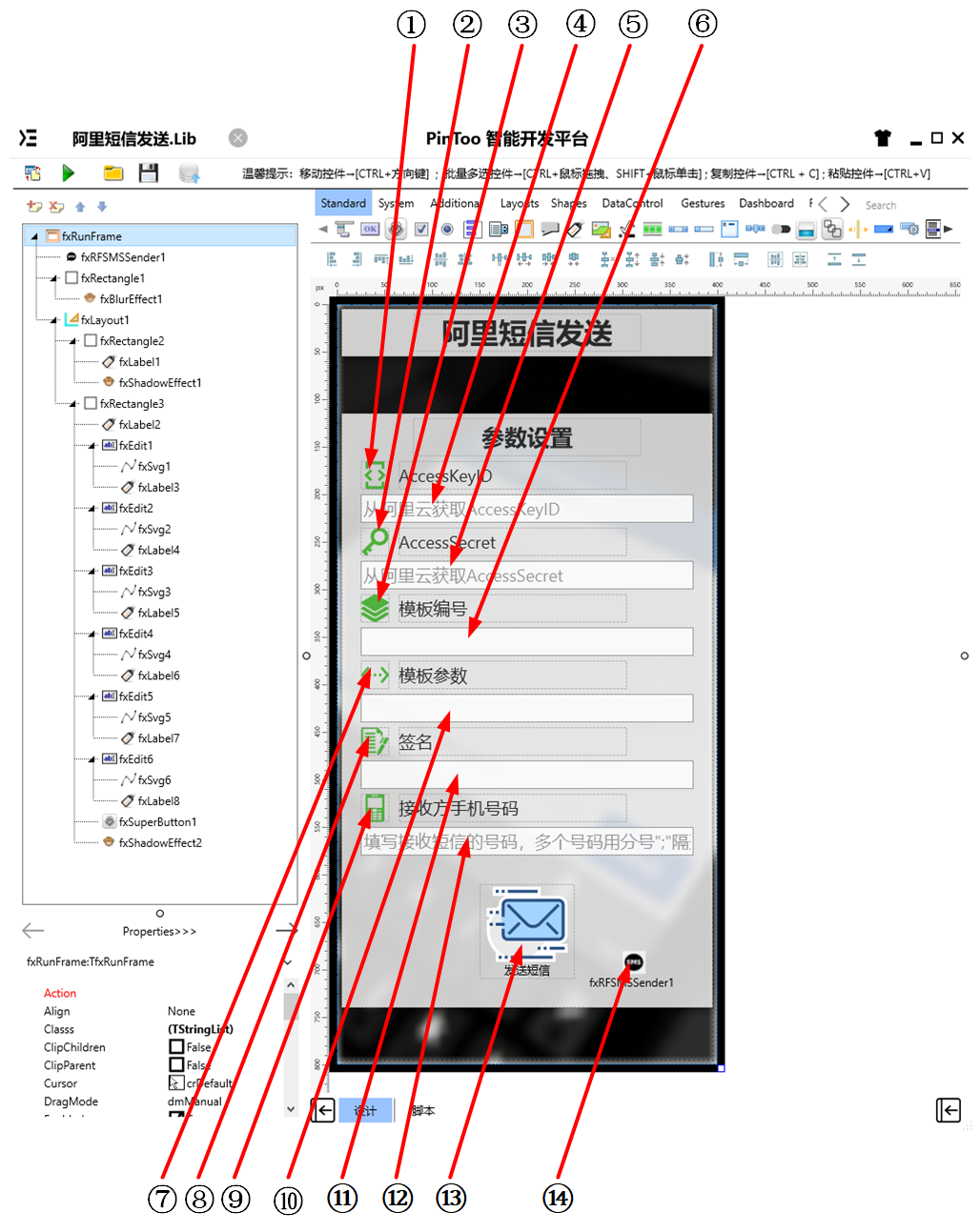Collapse the fxEdit4 tree node
Screen dimensions: 980x1232
(x=92, y=635)
